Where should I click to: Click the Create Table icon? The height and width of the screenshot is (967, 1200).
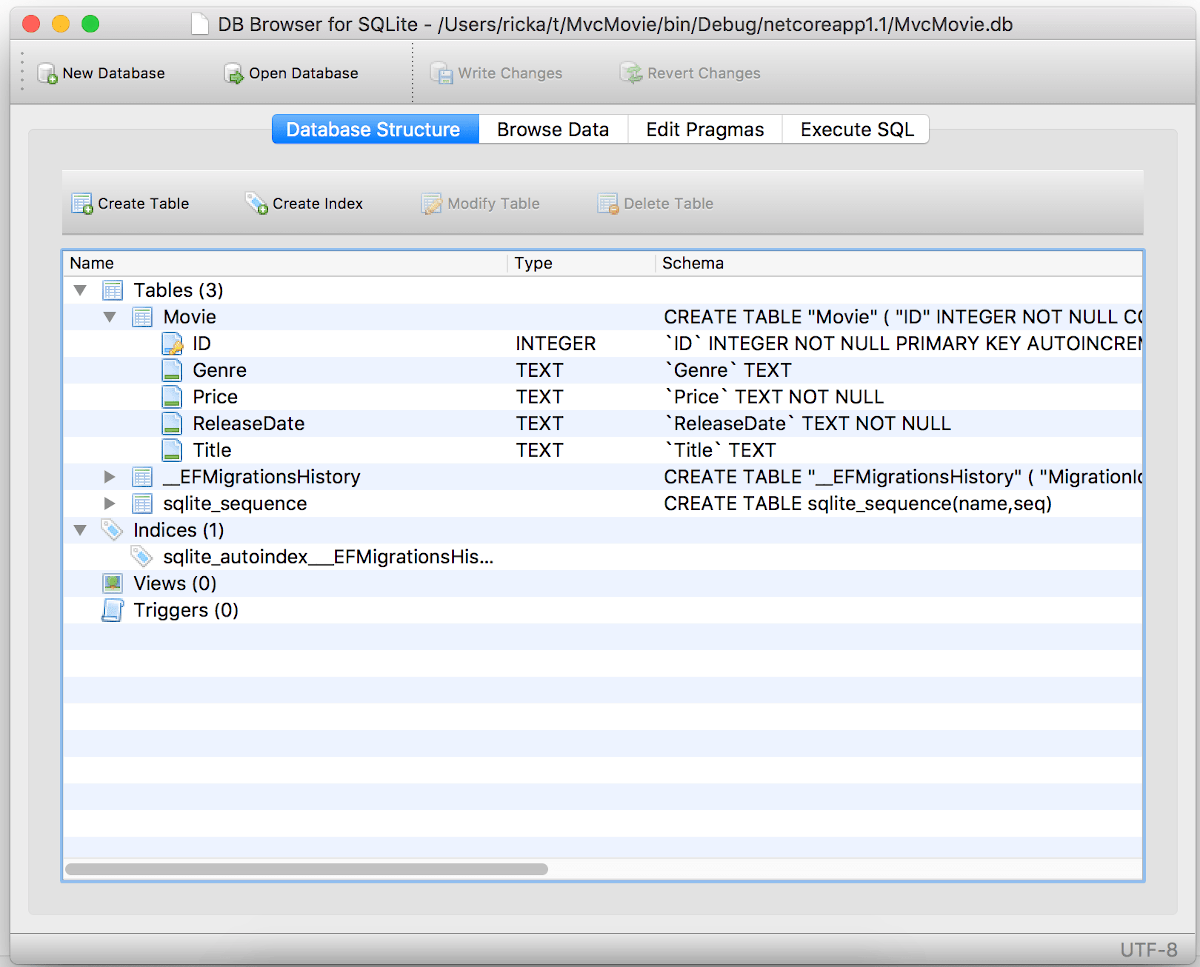coord(80,203)
